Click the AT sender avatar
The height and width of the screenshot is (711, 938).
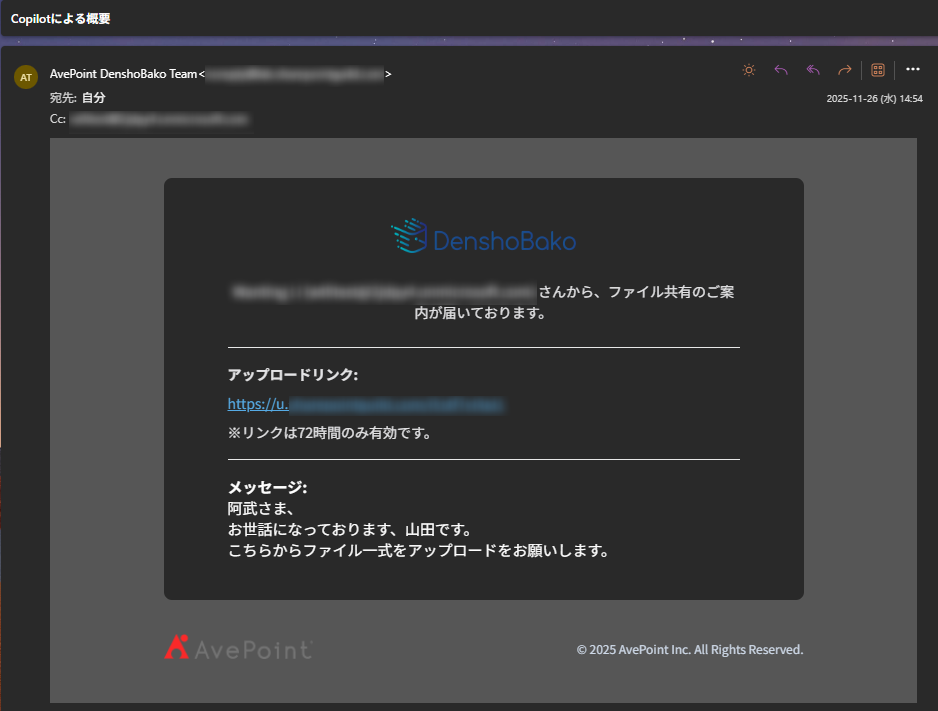pos(26,77)
